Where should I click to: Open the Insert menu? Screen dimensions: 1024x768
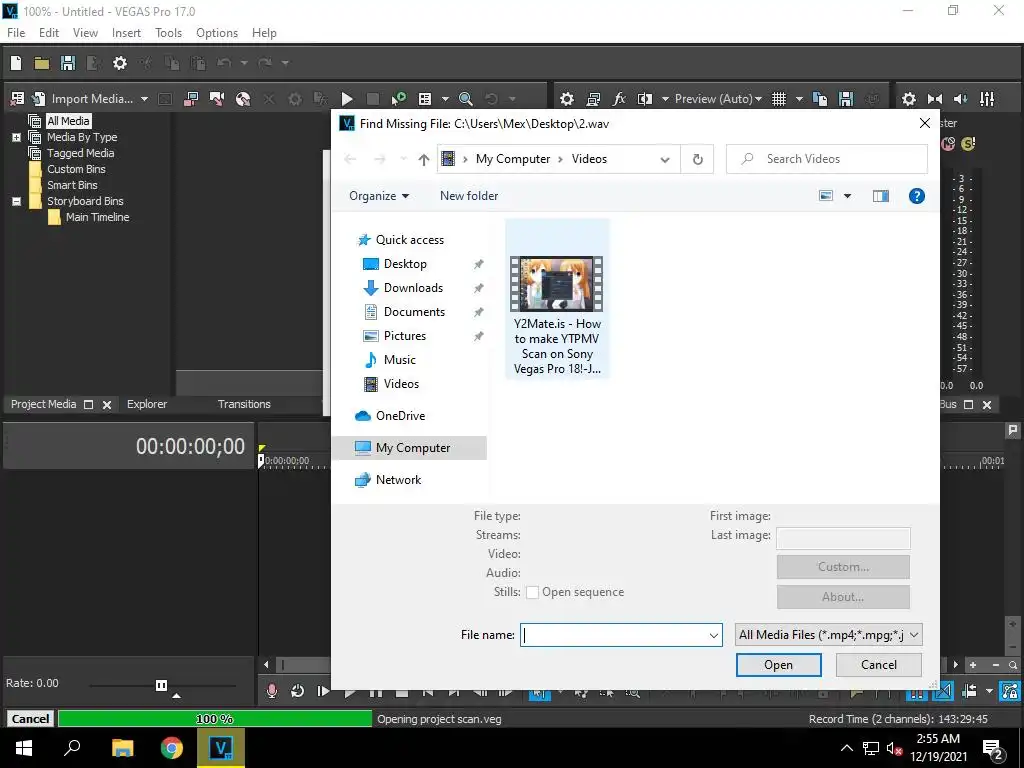pyautogui.click(x=126, y=33)
